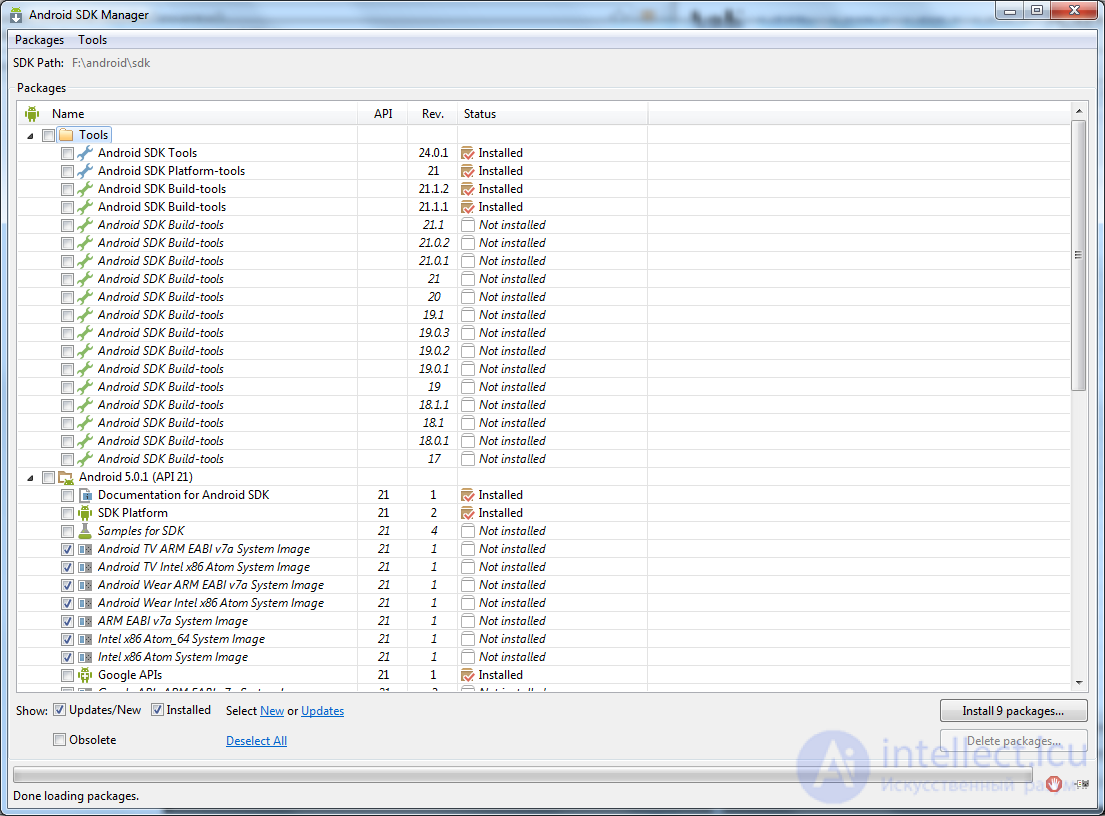Uncheck Android TV Intel x86 Atom System Image

tap(67, 567)
